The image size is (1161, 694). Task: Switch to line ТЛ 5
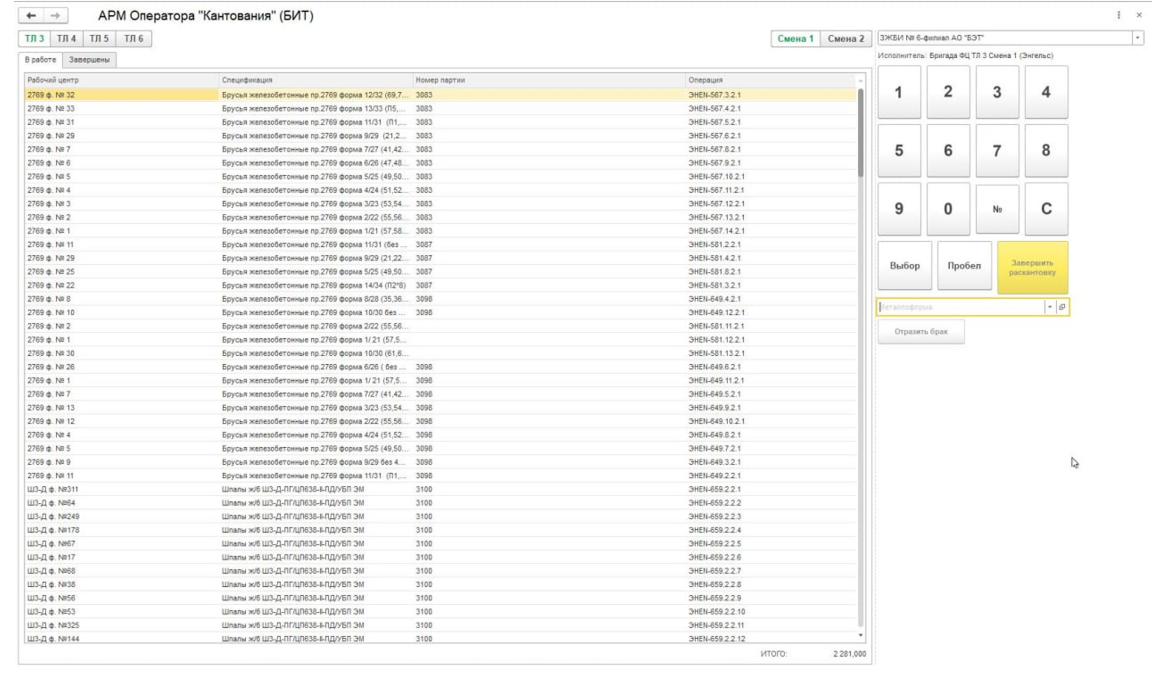[x=99, y=39]
